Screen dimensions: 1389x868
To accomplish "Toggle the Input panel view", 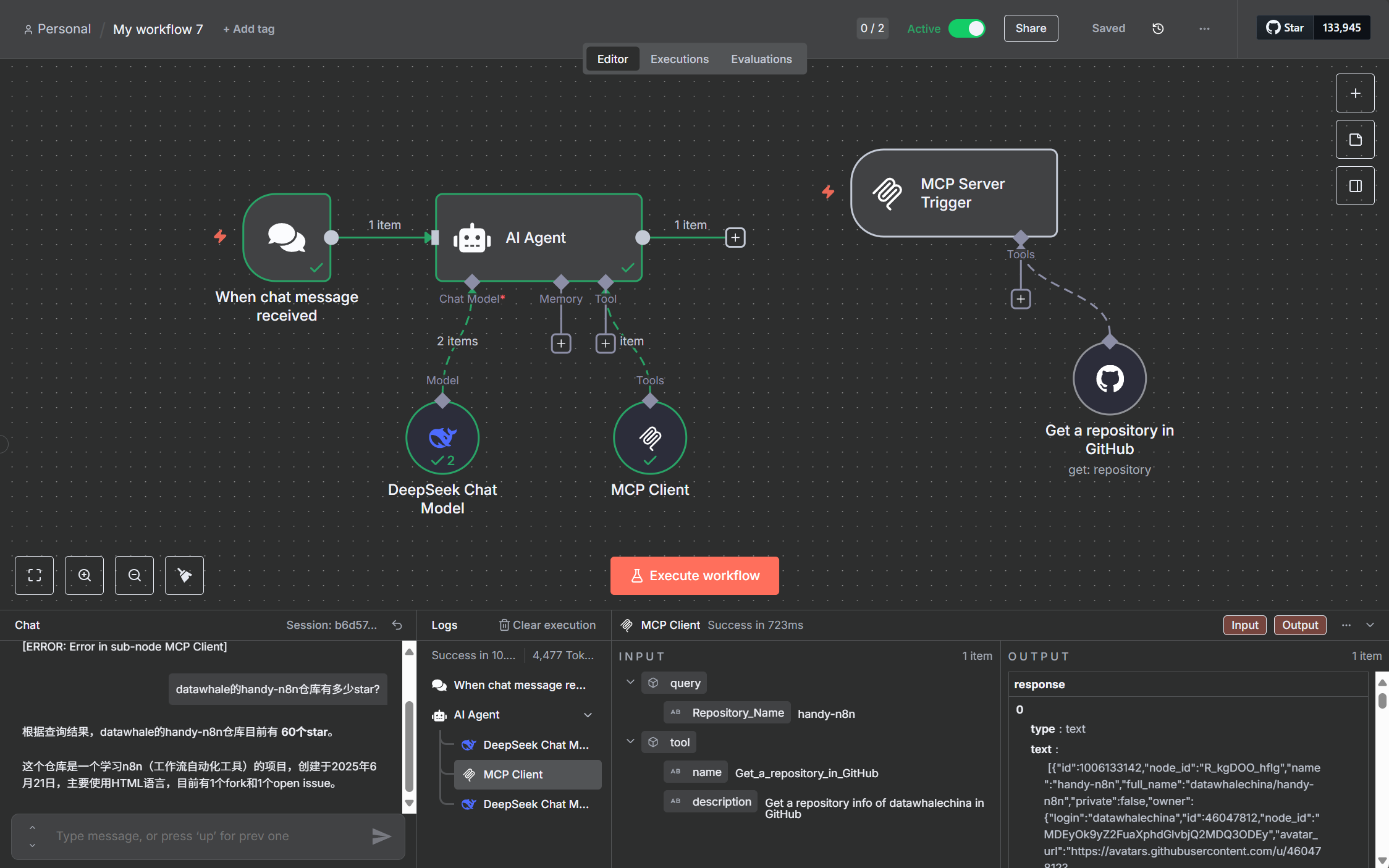I will pos(1244,625).
